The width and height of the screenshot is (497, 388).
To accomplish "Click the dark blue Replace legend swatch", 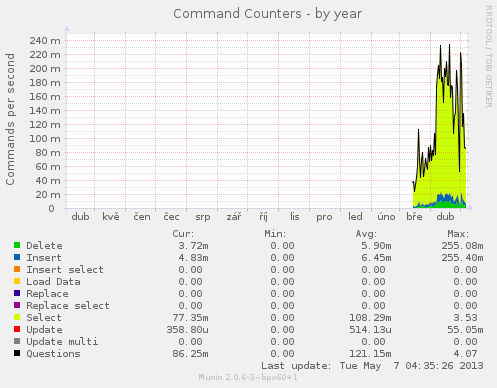I will coord(17,293).
